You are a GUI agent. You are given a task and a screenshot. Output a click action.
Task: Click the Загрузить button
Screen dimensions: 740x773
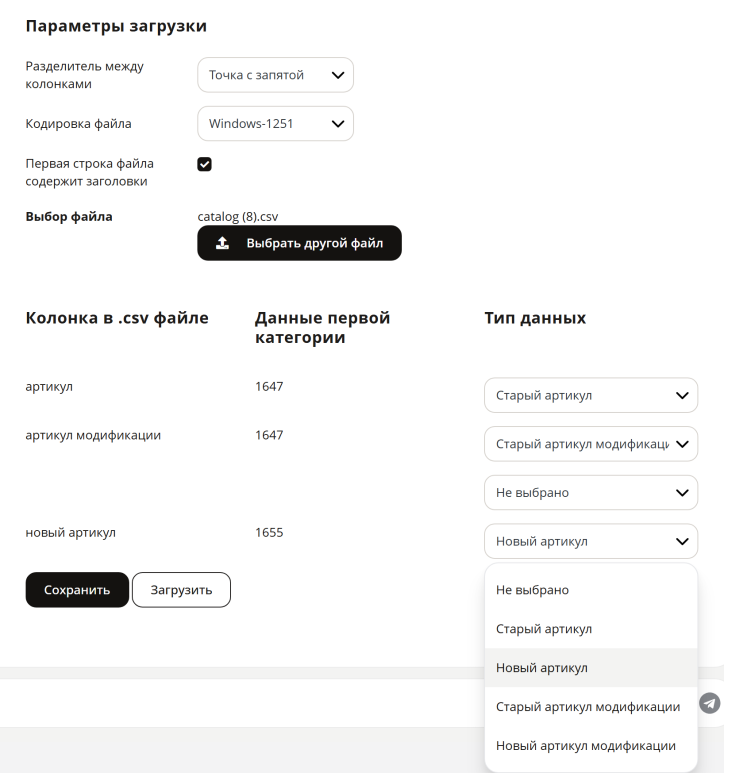tap(181, 590)
